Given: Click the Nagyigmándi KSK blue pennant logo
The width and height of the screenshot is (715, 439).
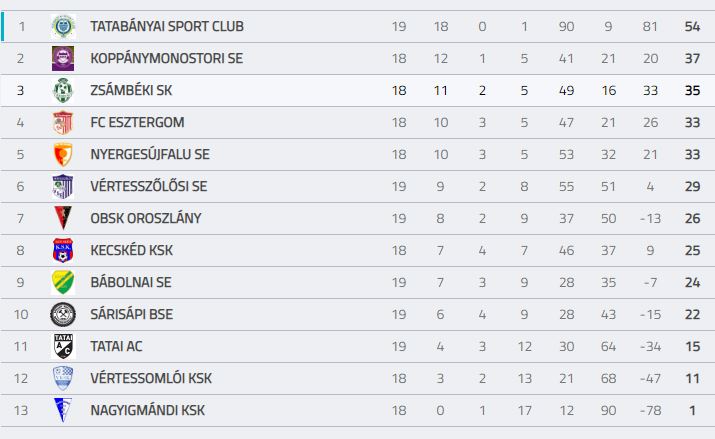Looking at the screenshot, I should (63, 410).
